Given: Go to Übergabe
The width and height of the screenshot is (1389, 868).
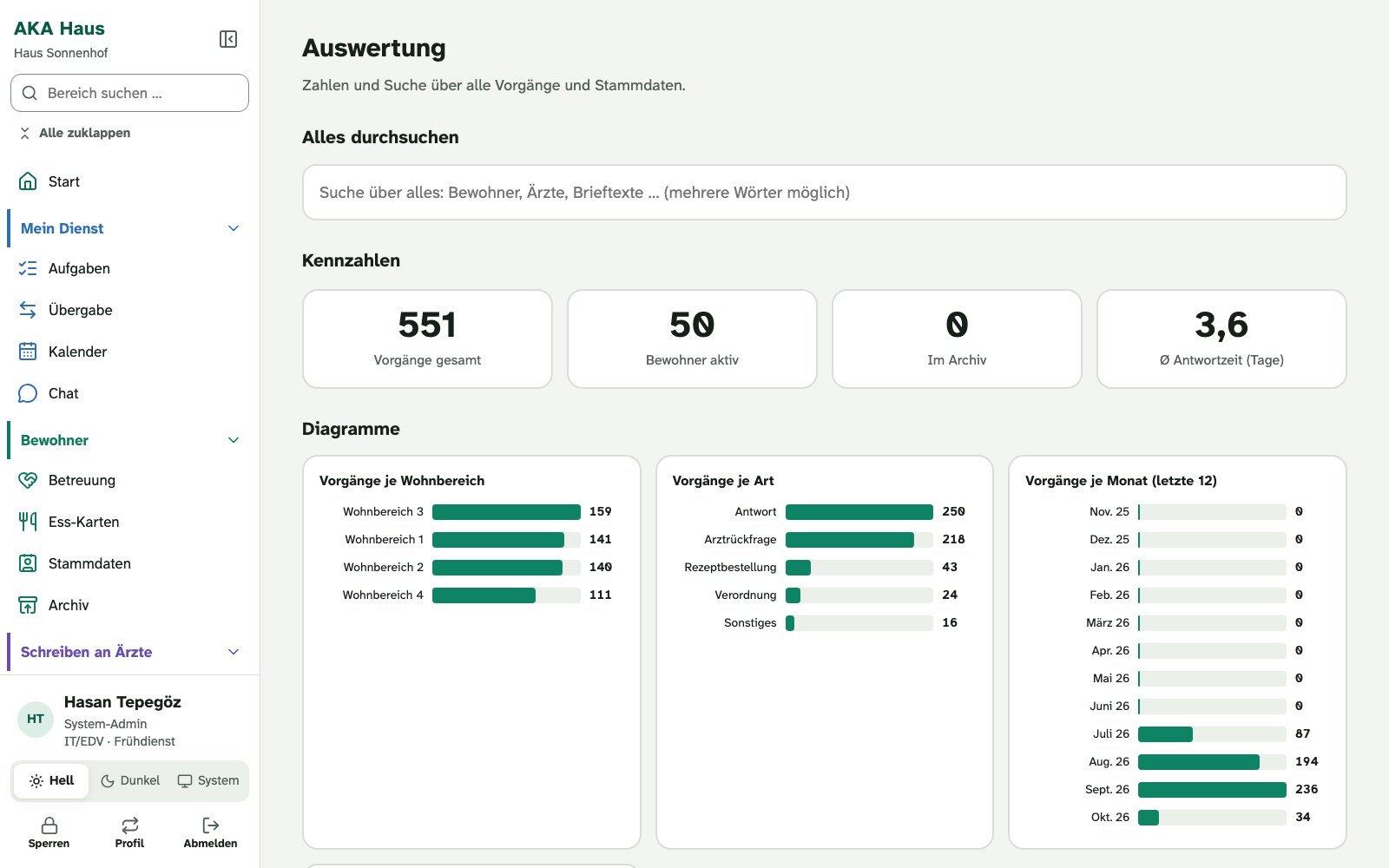Looking at the screenshot, I should tap(129, 310).
